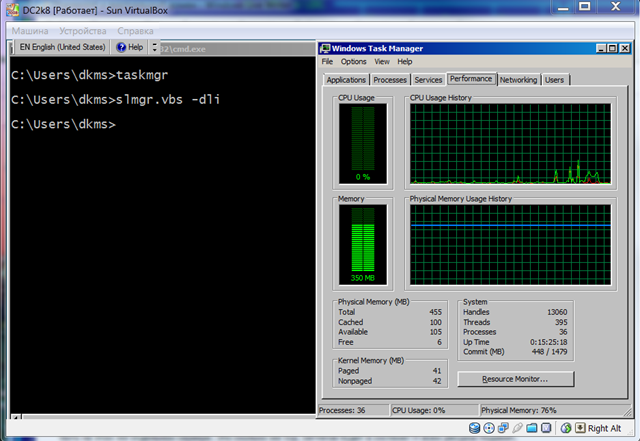Click 'Processes: 36' in the status bar
The image size is (640, 441).
(x=342, y=410)
